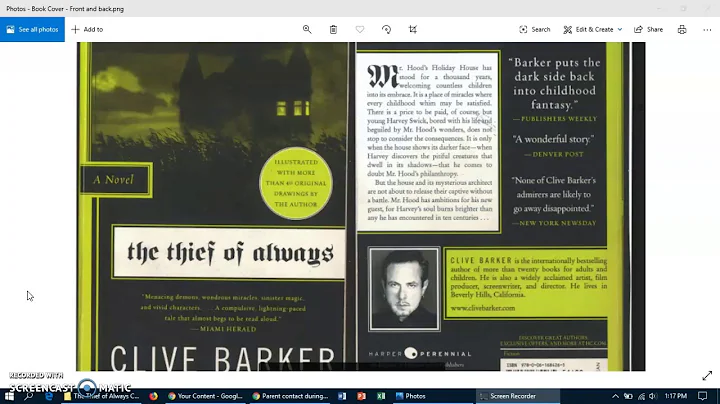Show hidden system tray icons
The width and height of the screenshot is (720, 404).
pyautogui.click(x=615, y=396)
